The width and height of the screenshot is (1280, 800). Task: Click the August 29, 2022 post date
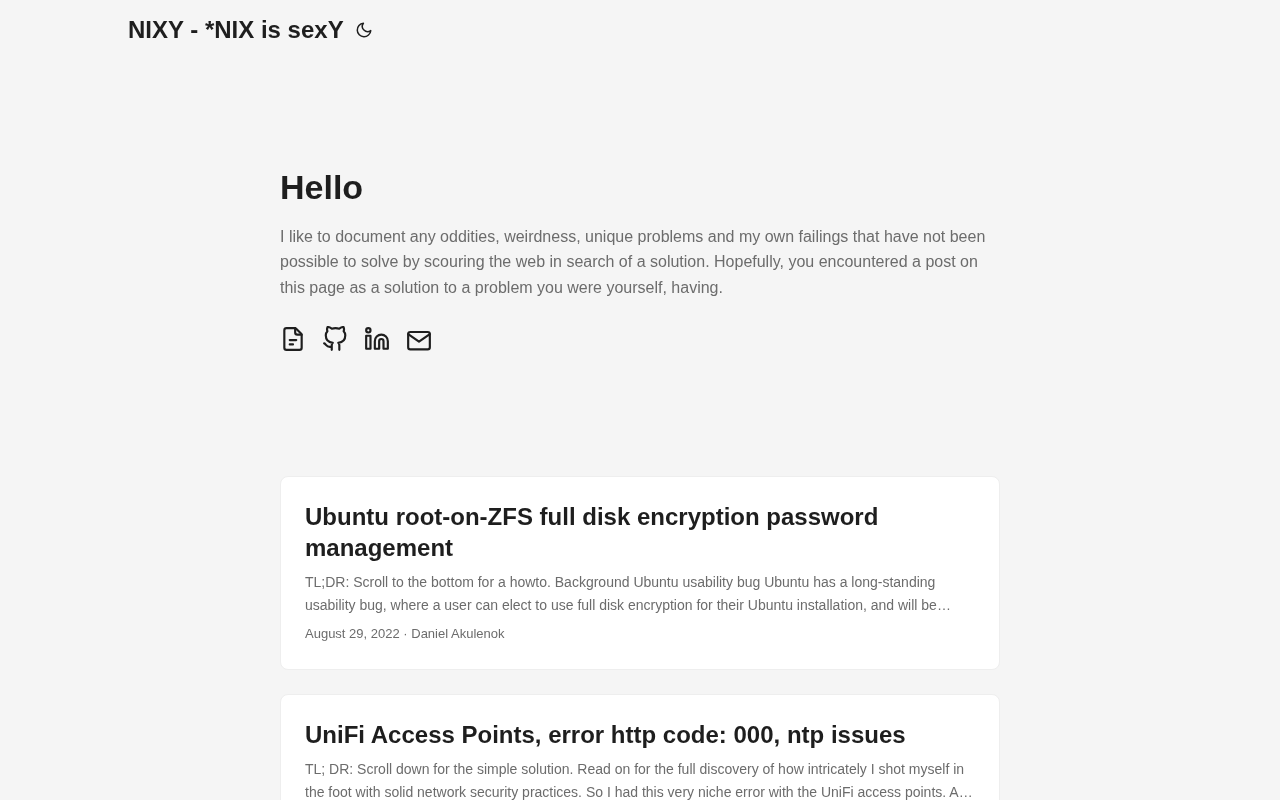pos(352,634)
